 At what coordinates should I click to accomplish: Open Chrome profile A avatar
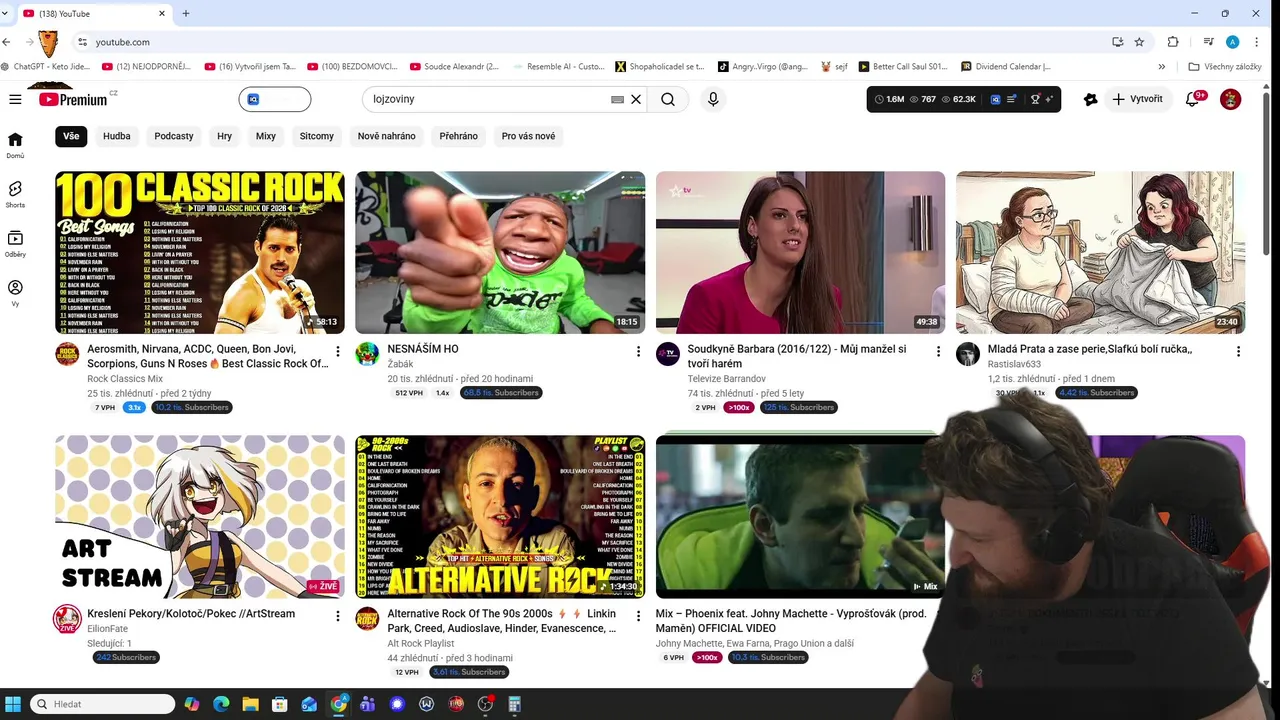click(x=1232, y=42)
